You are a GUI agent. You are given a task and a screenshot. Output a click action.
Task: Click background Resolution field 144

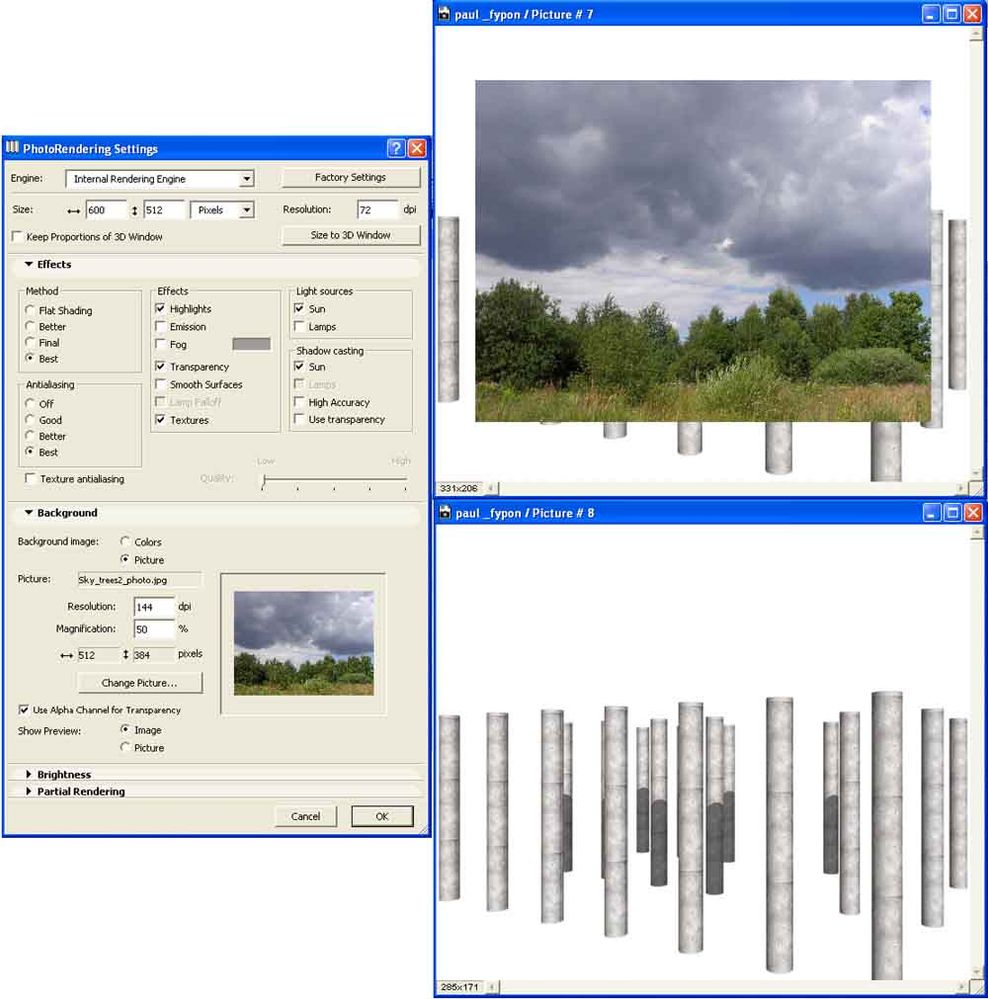tap(154, 607)
